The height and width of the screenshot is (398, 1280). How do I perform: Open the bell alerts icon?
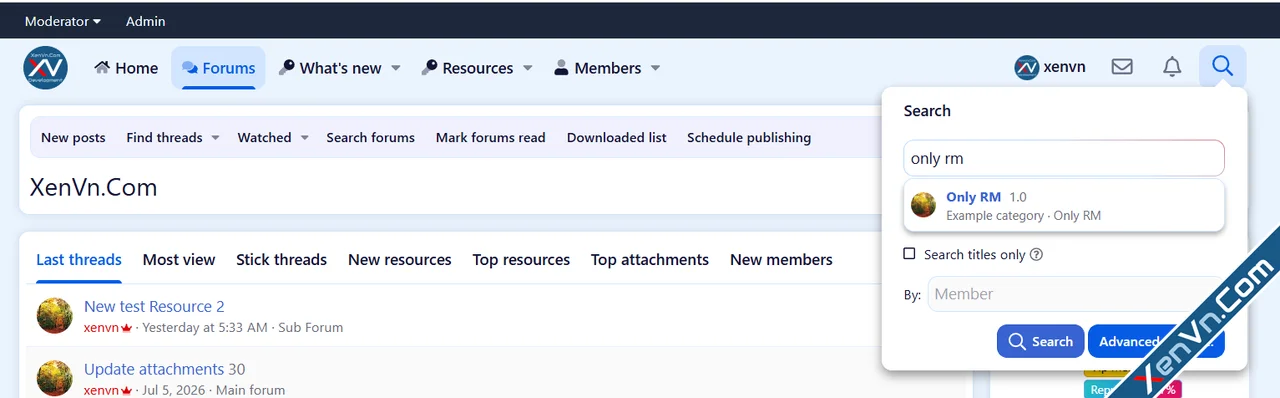(1172, 67)
